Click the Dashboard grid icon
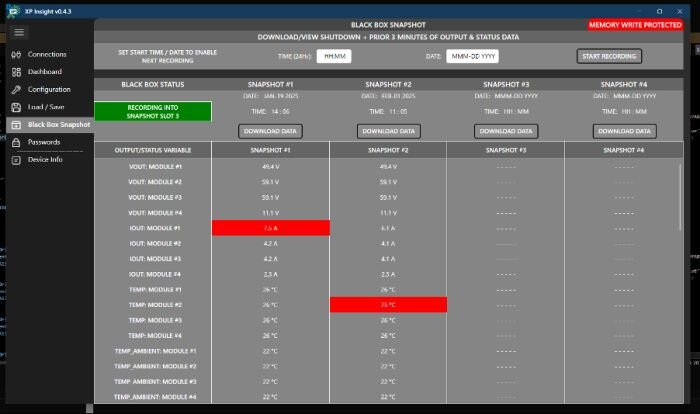 [16, 72]
